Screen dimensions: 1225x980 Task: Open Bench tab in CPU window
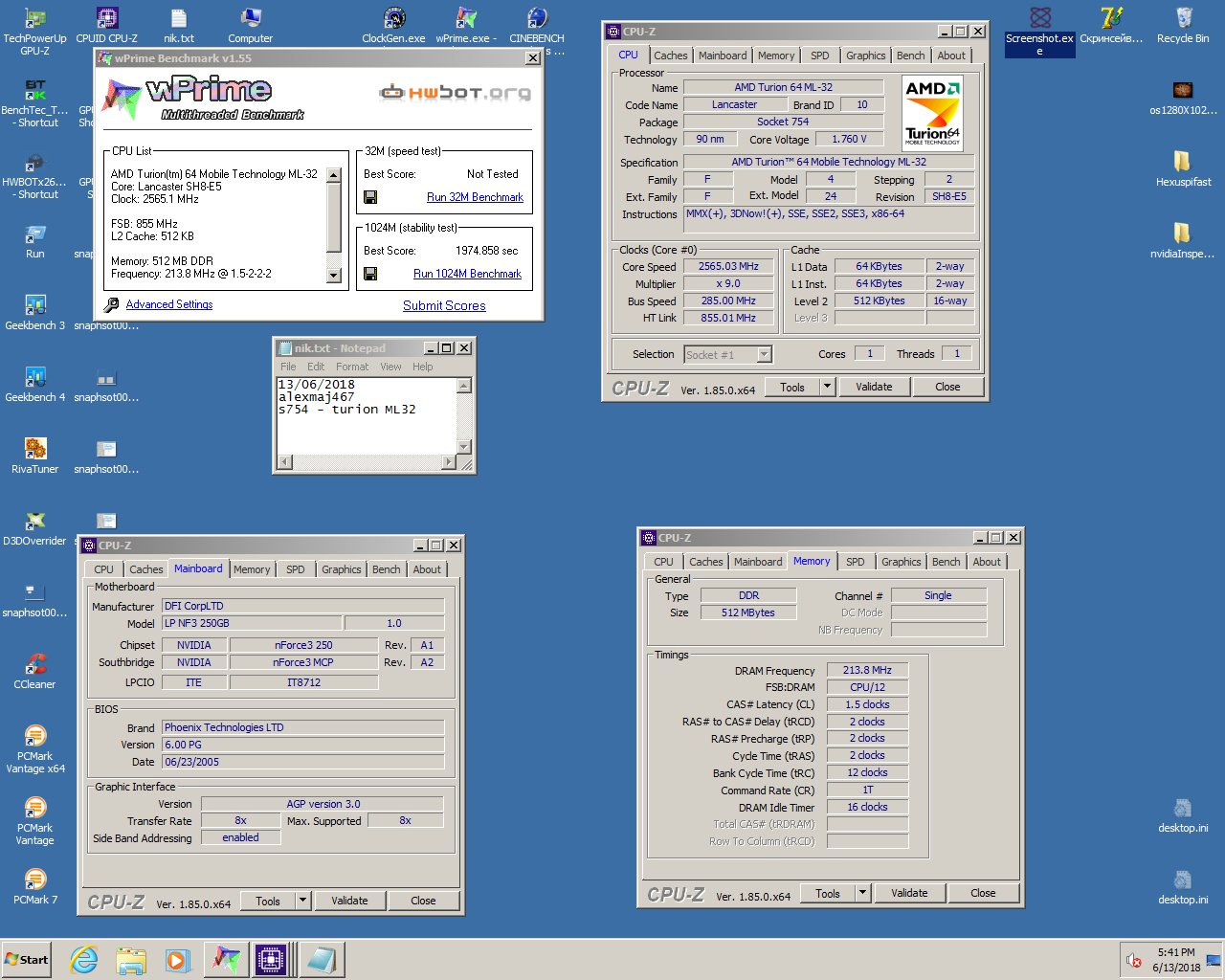(x=911, y=56)
